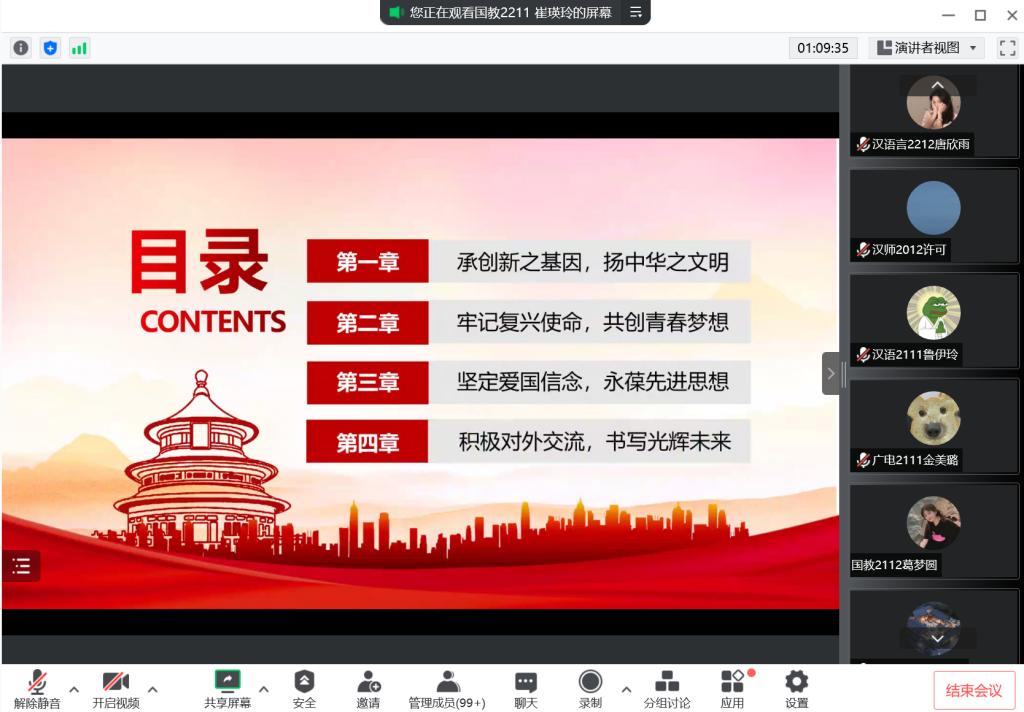Open the Security (安全) options
The height and width of the screenshot is (712, 1024).
click(x=304, y=689)
